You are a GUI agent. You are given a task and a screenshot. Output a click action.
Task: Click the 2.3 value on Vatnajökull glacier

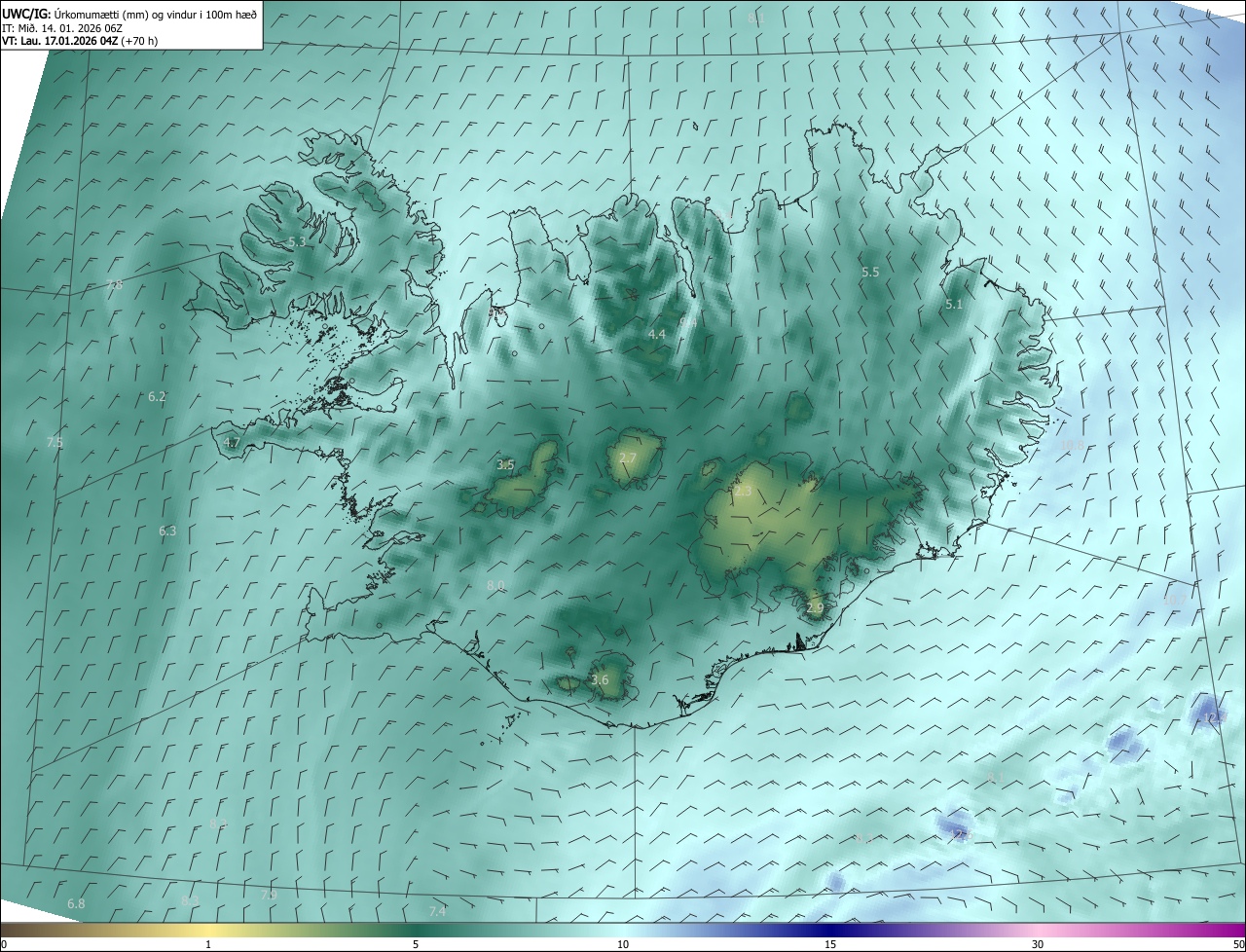(x=743, y=492)
